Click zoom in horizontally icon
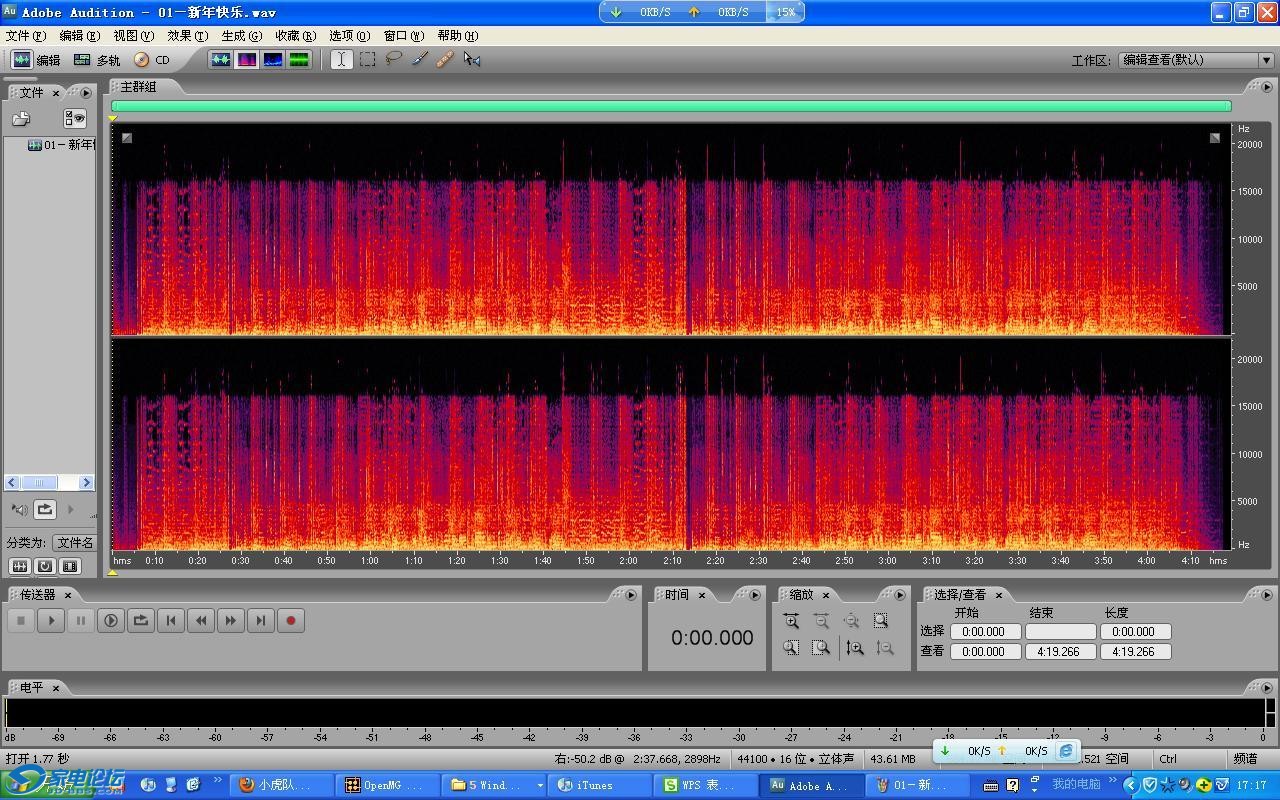This screenshot has width=1280, height=800. pos(791,621)
